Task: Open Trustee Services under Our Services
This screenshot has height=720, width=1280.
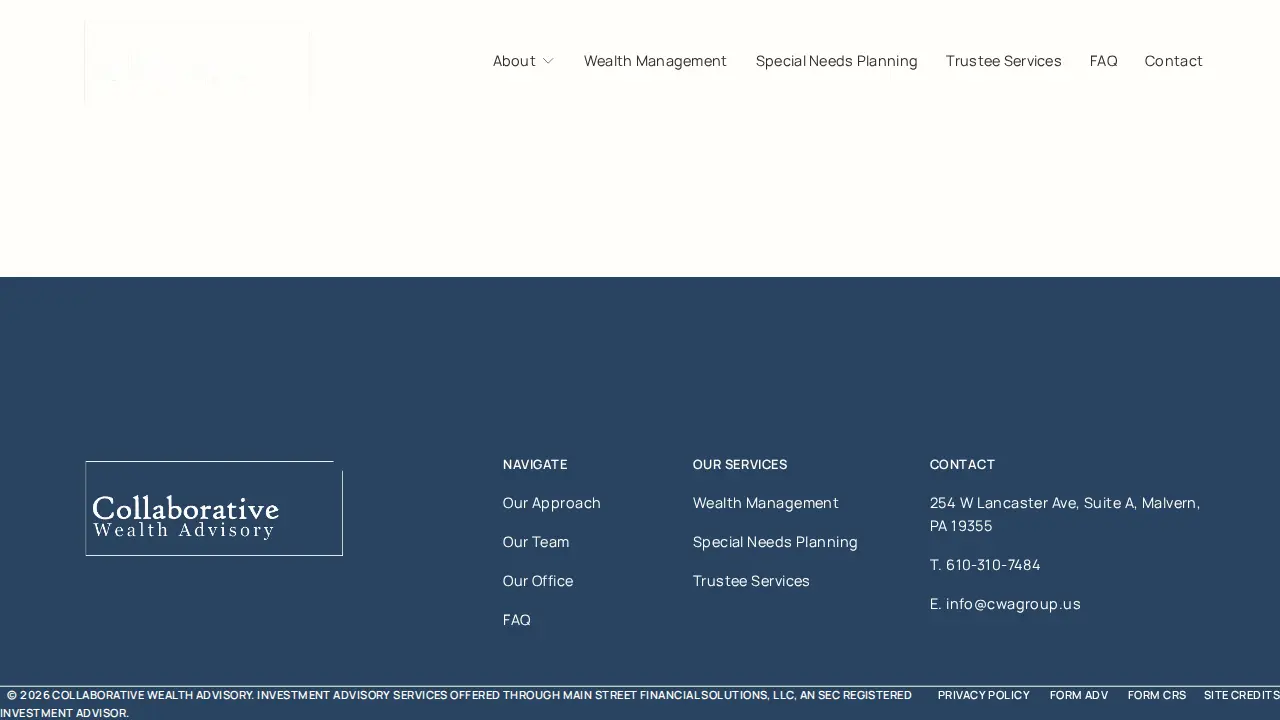Action: (751, 581)
